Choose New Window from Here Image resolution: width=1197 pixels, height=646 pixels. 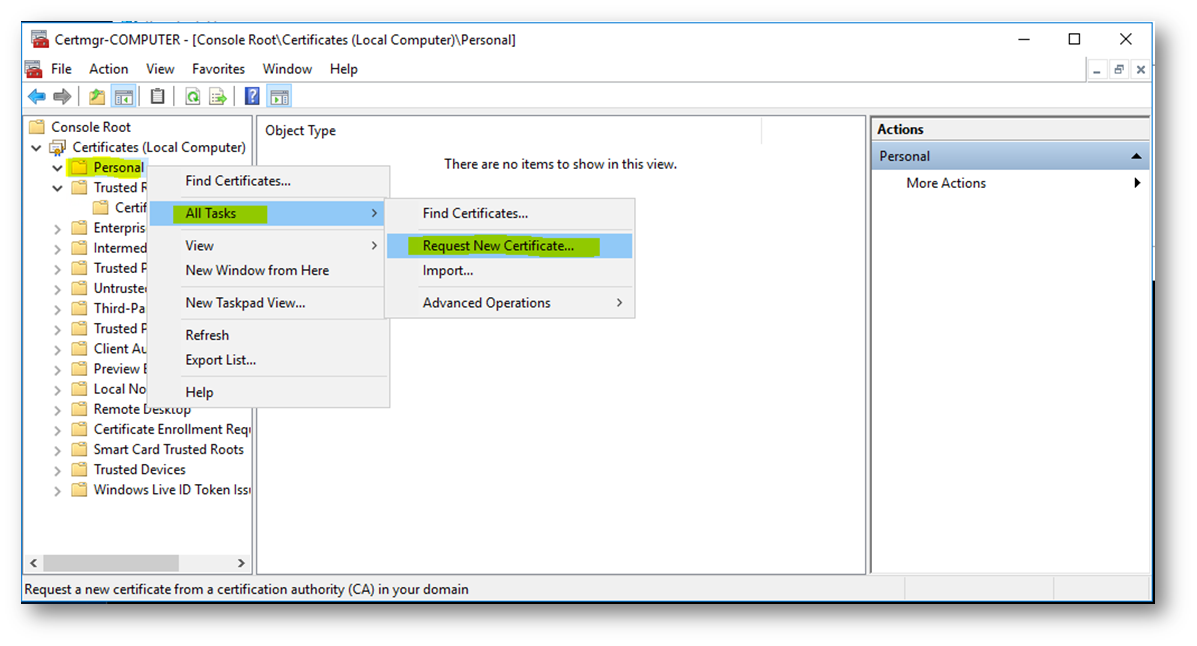tap(268, 270)
